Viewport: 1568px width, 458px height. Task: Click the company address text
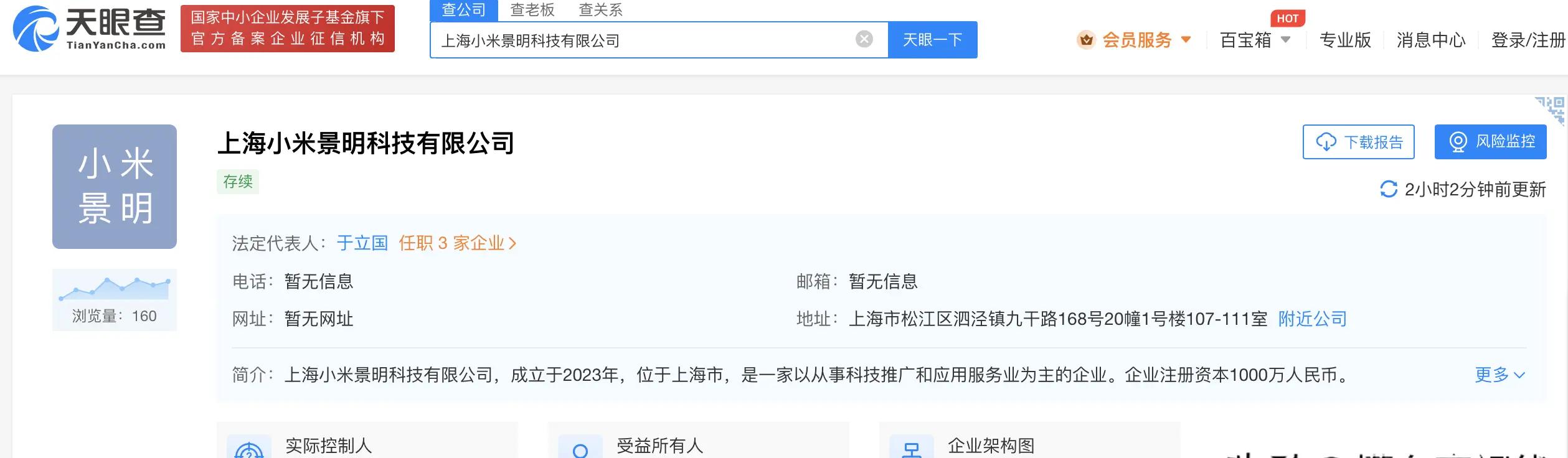pos(1058,319)
